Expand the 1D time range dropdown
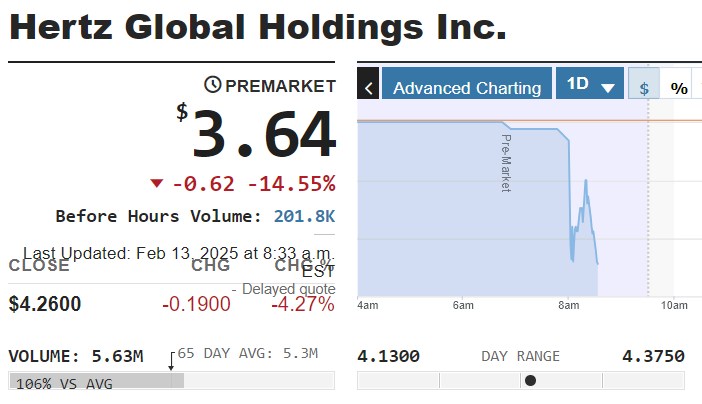The height and width of the screenshot is (404, 702). [590, 85]
